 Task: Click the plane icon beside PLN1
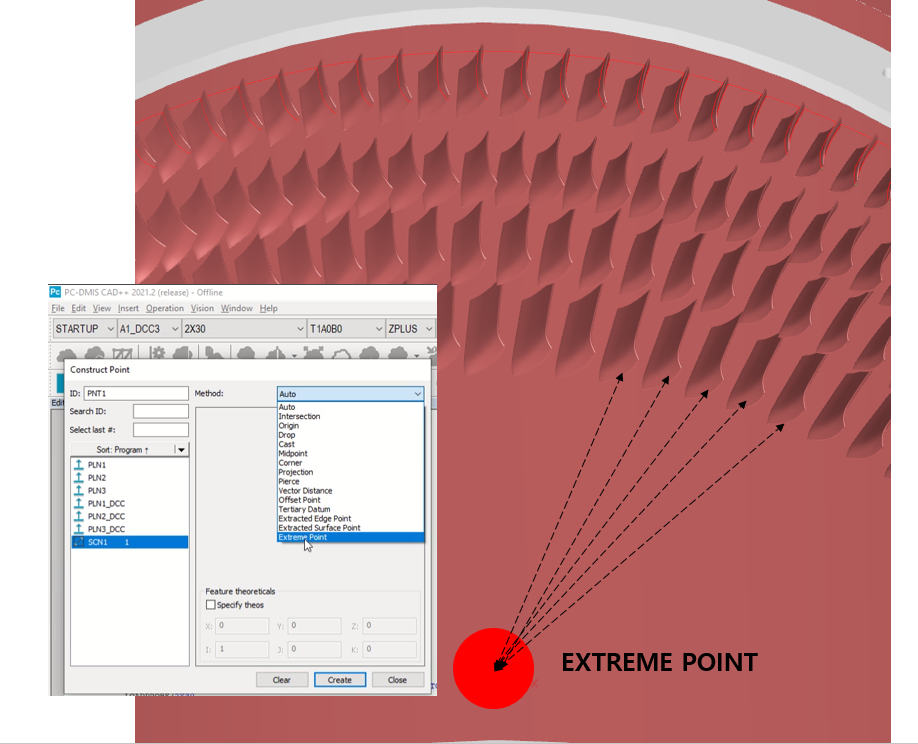click(x=79, y=465)
